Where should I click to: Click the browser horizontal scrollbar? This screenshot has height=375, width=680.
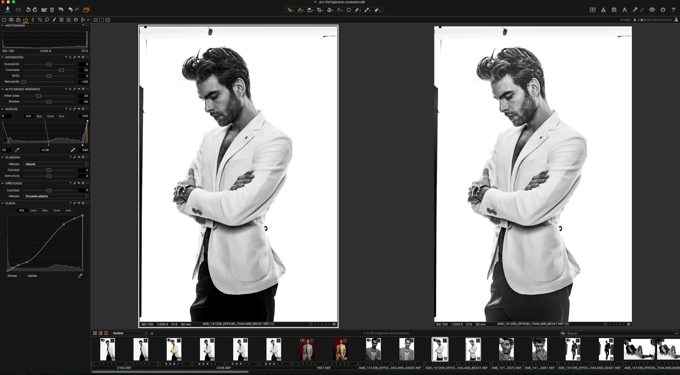[x=170, y=372]
